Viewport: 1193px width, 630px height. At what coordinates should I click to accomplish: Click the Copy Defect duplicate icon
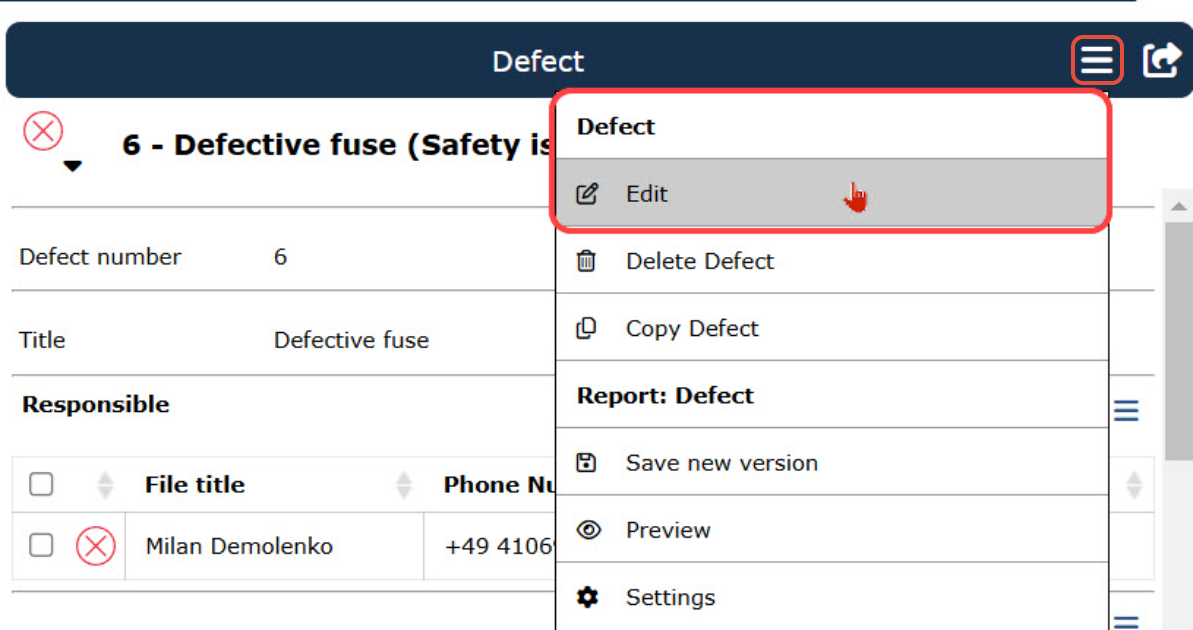pyautogui.click(x=587, y=328)
